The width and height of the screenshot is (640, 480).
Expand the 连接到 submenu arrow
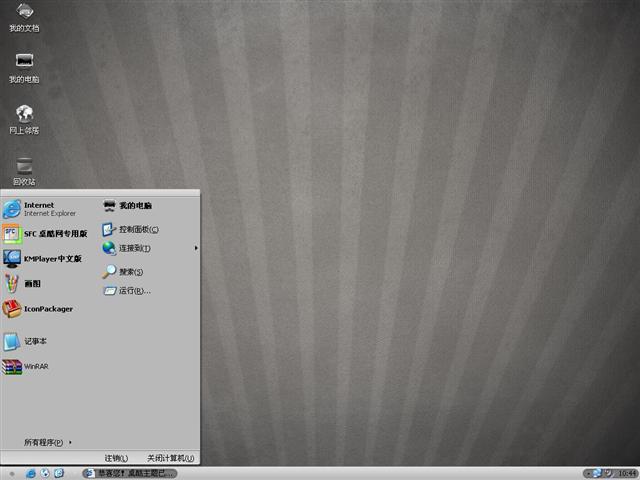pos(196,248)
